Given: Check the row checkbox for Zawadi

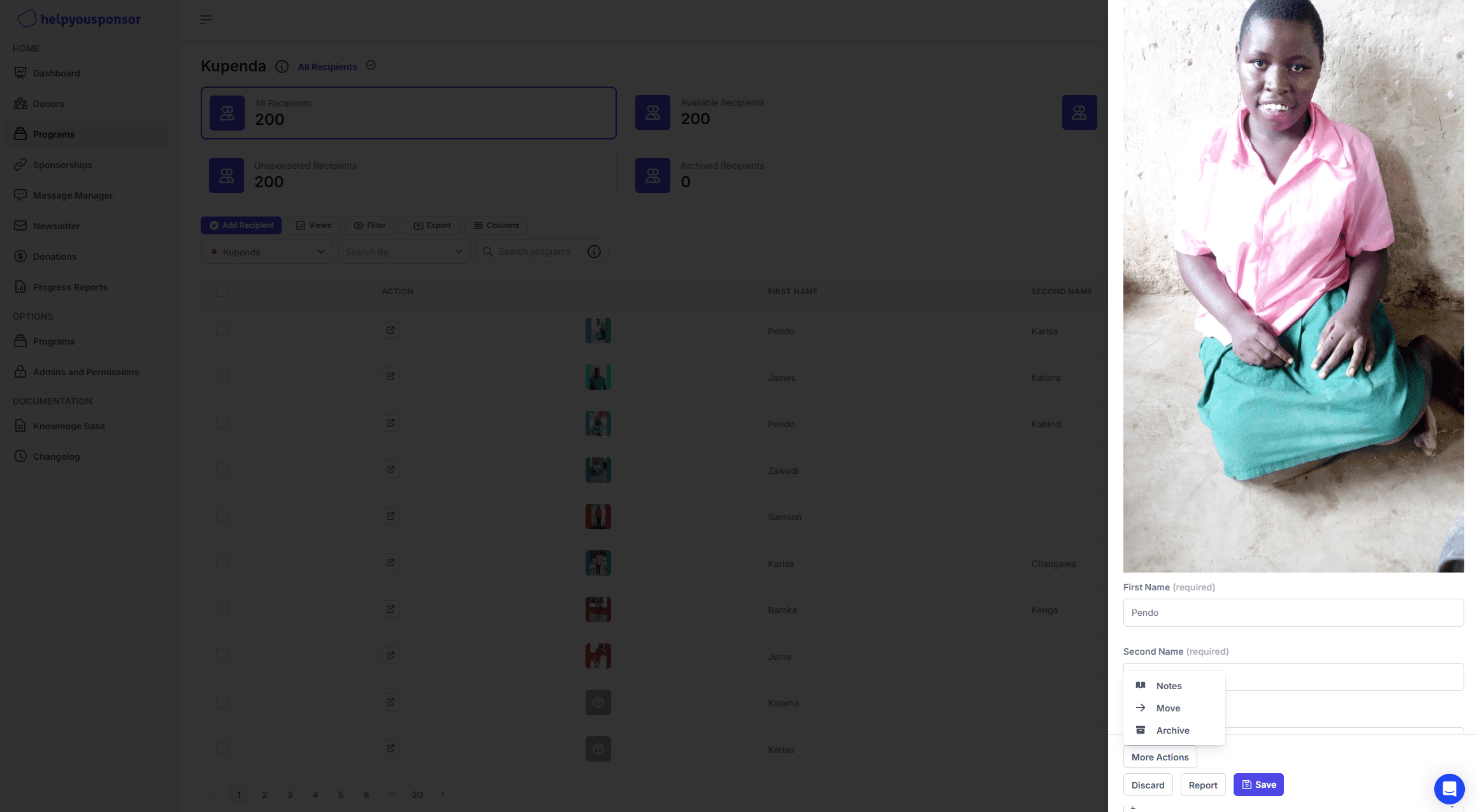Looking at the screenshot, I should (222, 469).
